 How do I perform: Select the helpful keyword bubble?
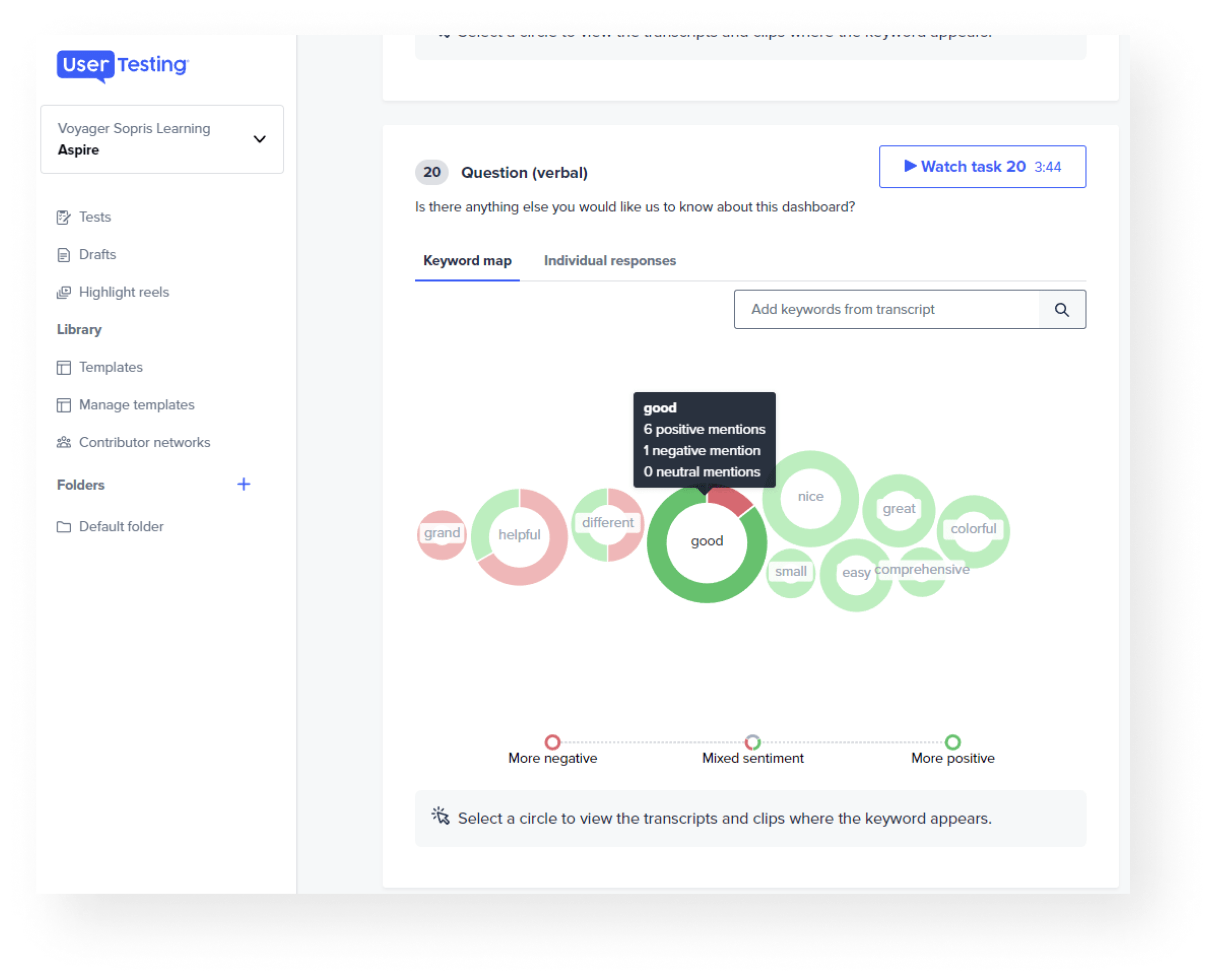pos(518,536)
